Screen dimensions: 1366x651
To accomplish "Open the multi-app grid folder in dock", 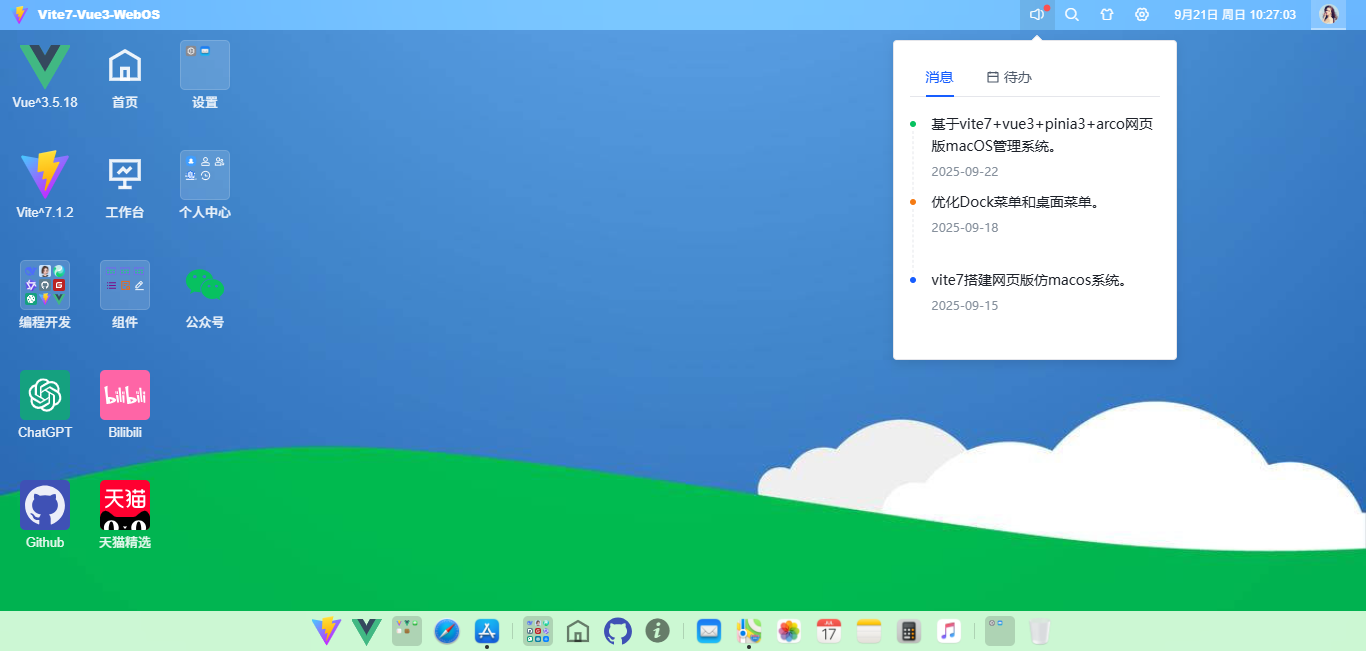I will click(x=538, y=631).
